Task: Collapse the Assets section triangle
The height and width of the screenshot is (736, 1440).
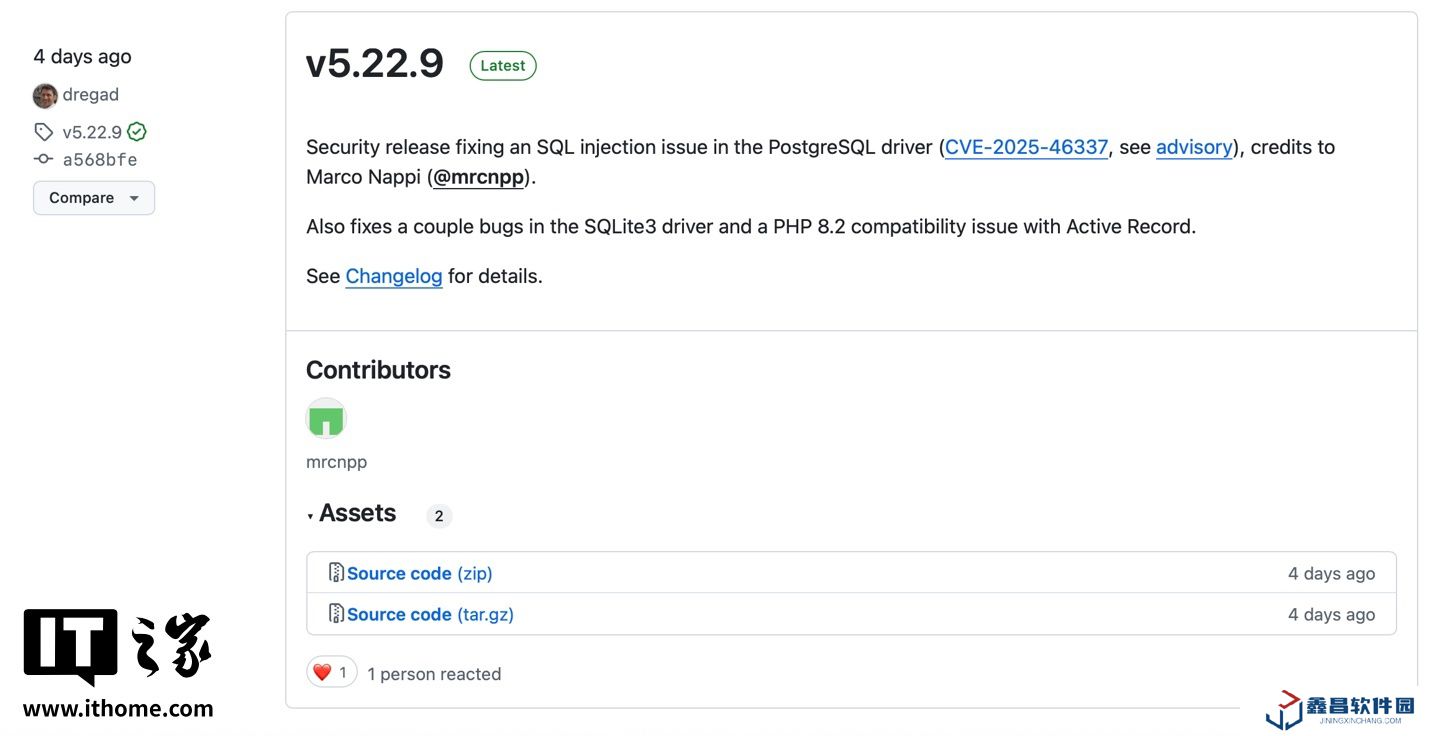Action: [x=311, y=516]
